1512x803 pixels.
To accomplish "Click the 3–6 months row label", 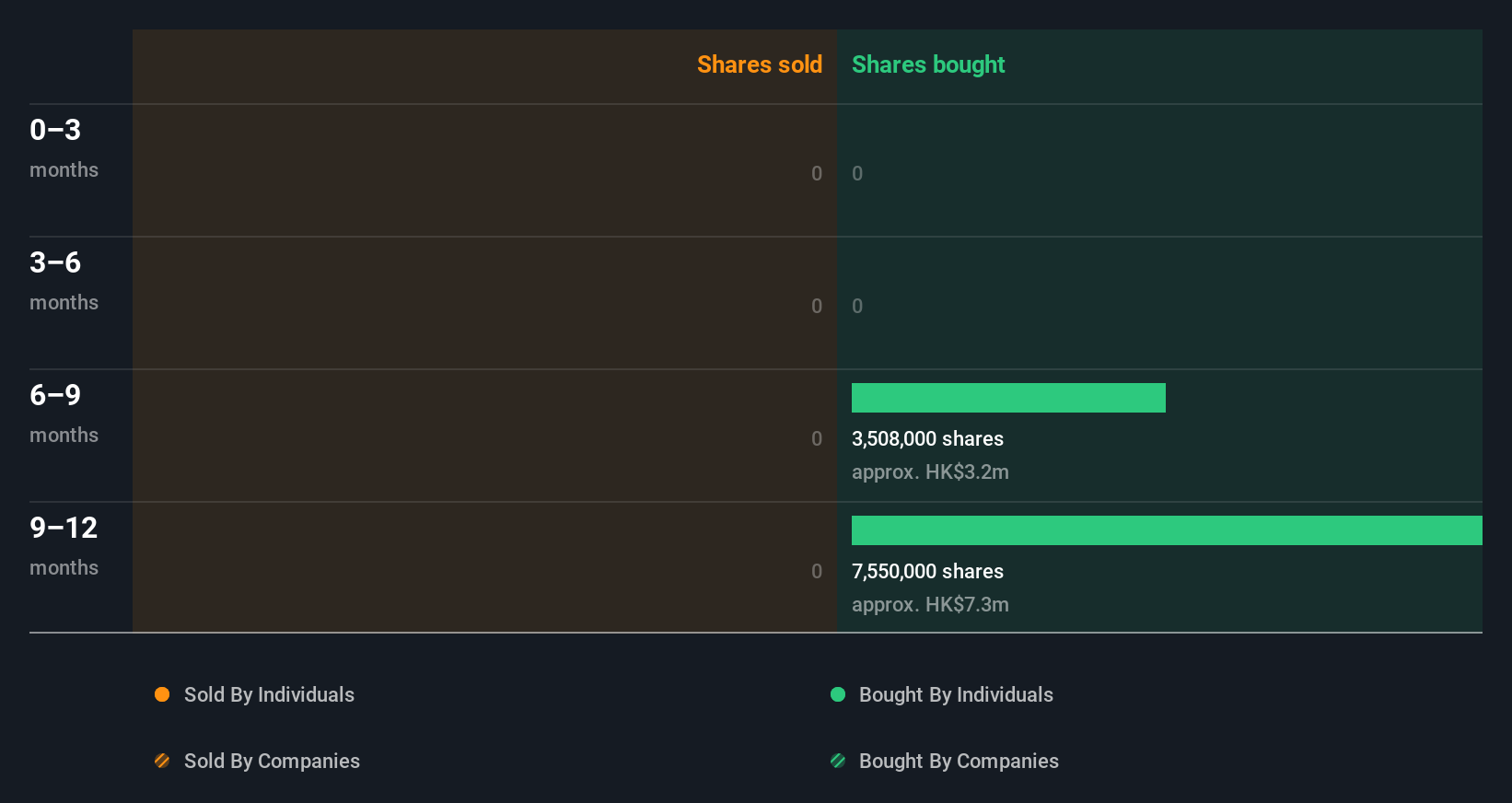I will tap(64, 280).
